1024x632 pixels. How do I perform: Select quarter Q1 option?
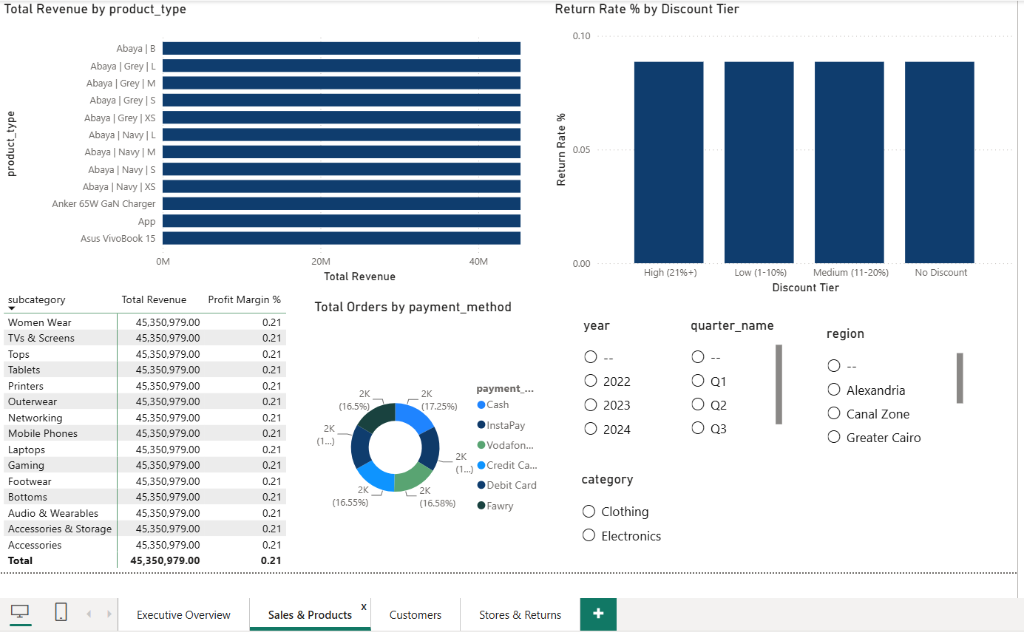(698, 381)
